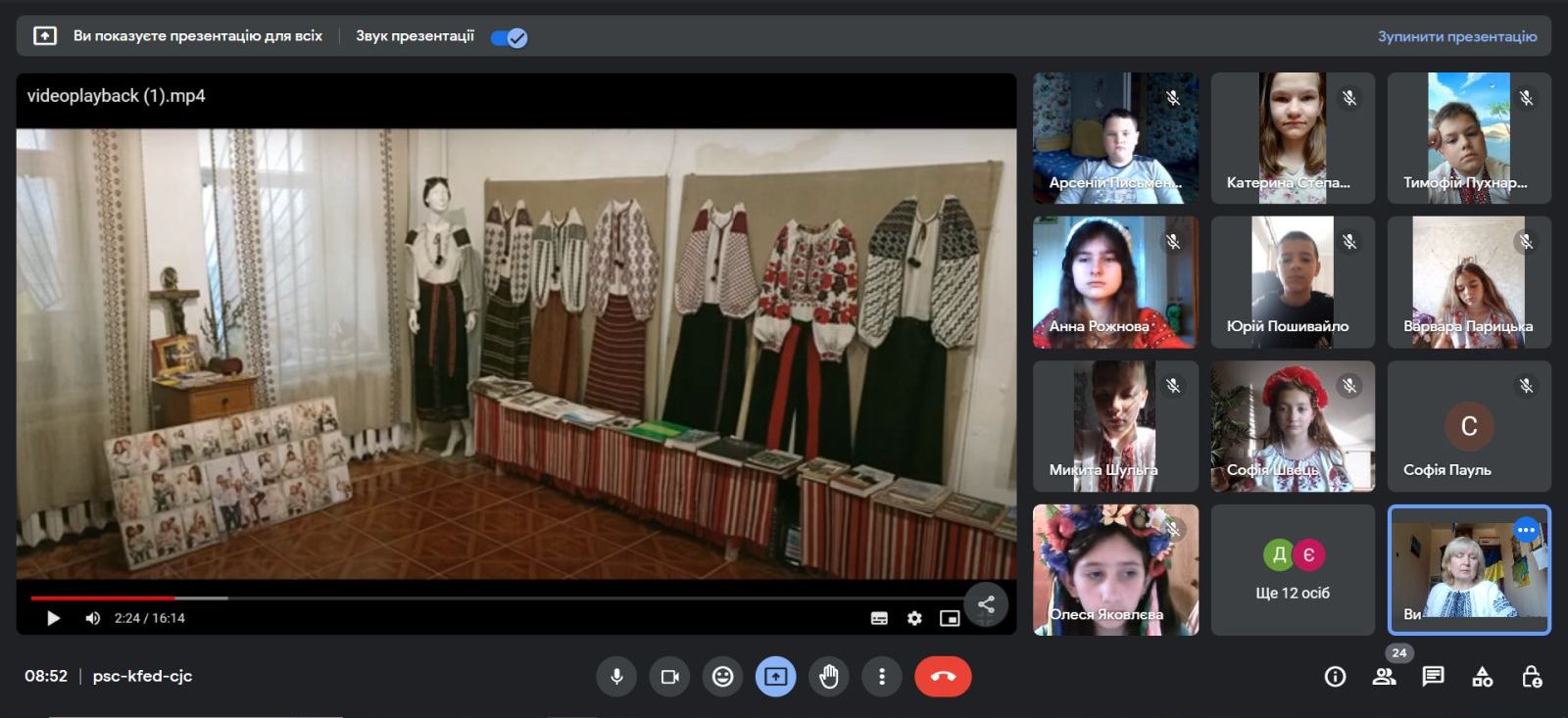Open the host controls lock icon
Viewport: 1568px width, 718px height.
[1531, 676]
